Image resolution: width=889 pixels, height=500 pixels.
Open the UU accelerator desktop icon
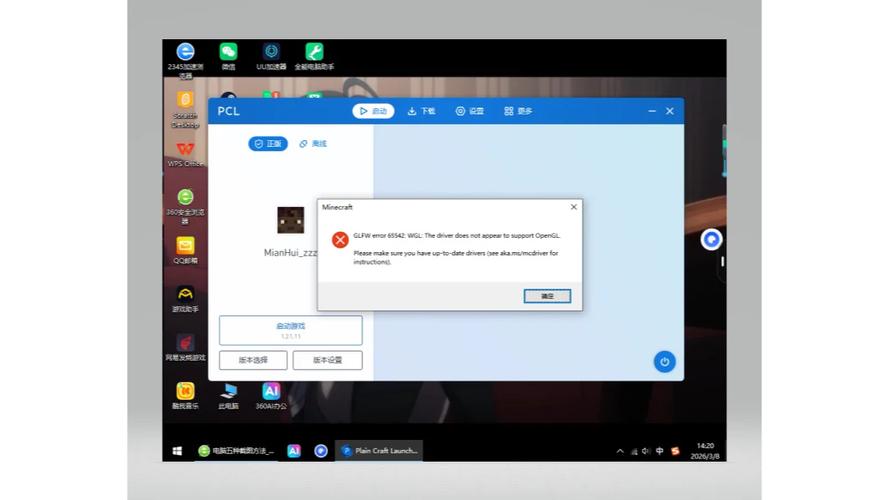(x=271, y=56)
